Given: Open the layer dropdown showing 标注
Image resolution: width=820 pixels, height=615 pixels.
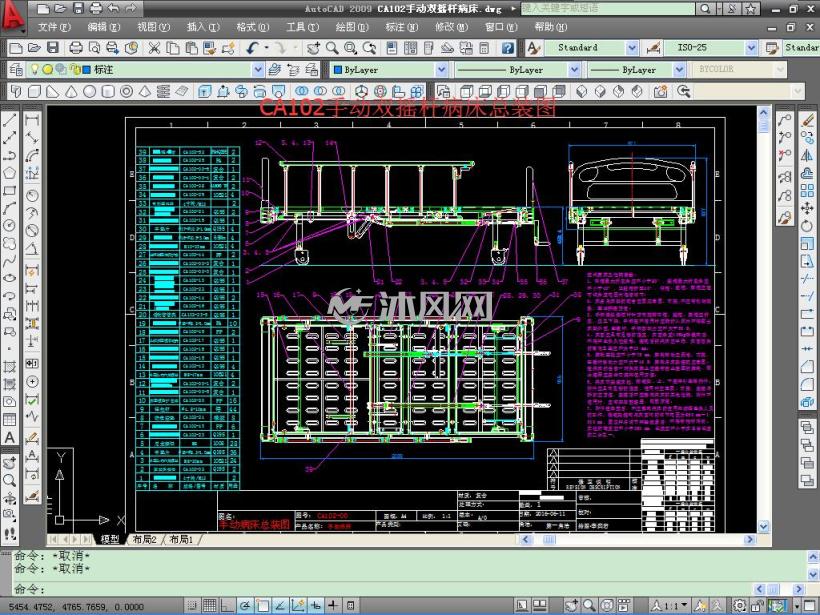Looking at the screenshot, I should 258,70.
